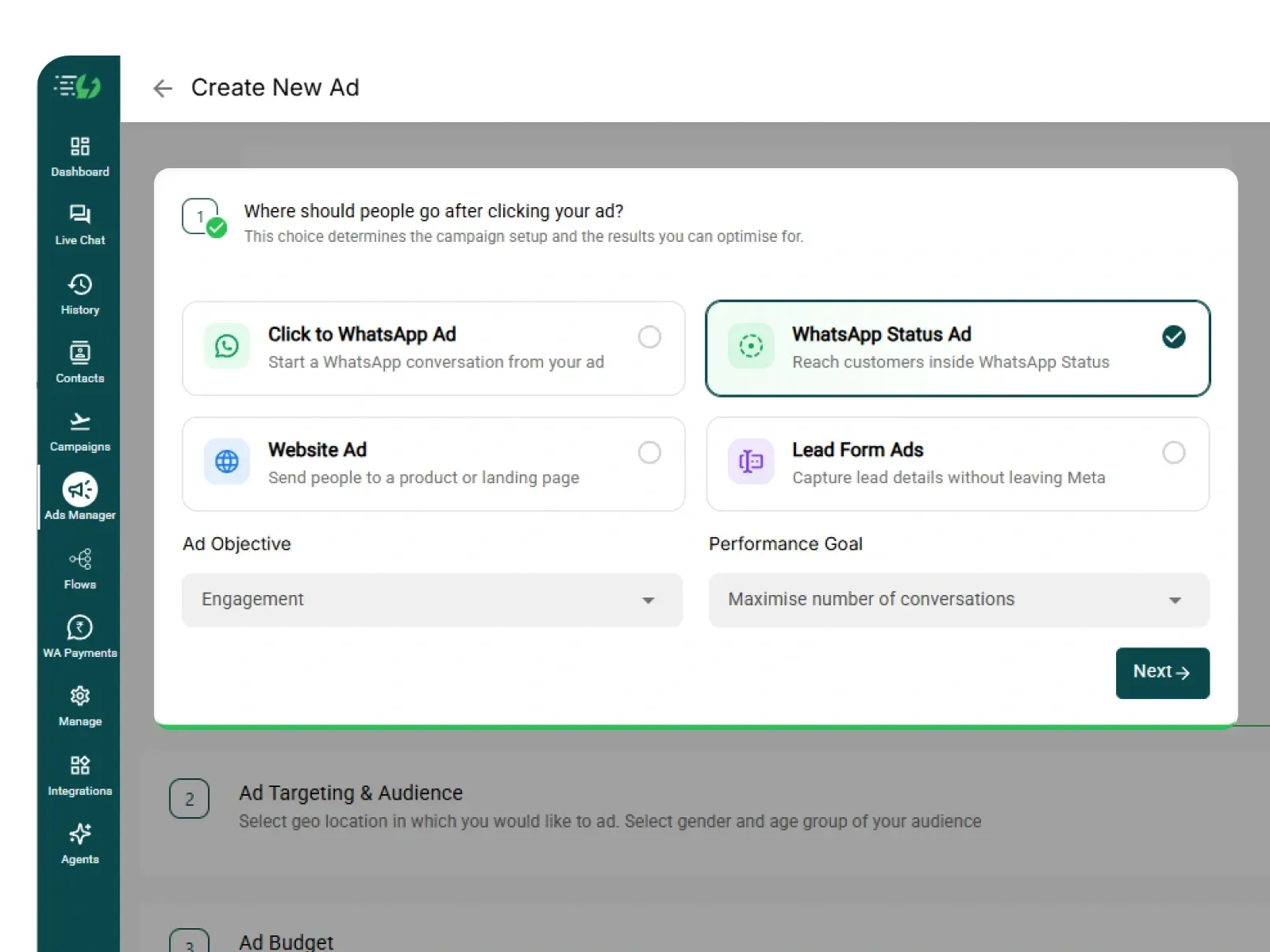The image size is (1270, 952).
Task: Go back using the arrow beside Create New Ad
Action: (x=163, y=88)
